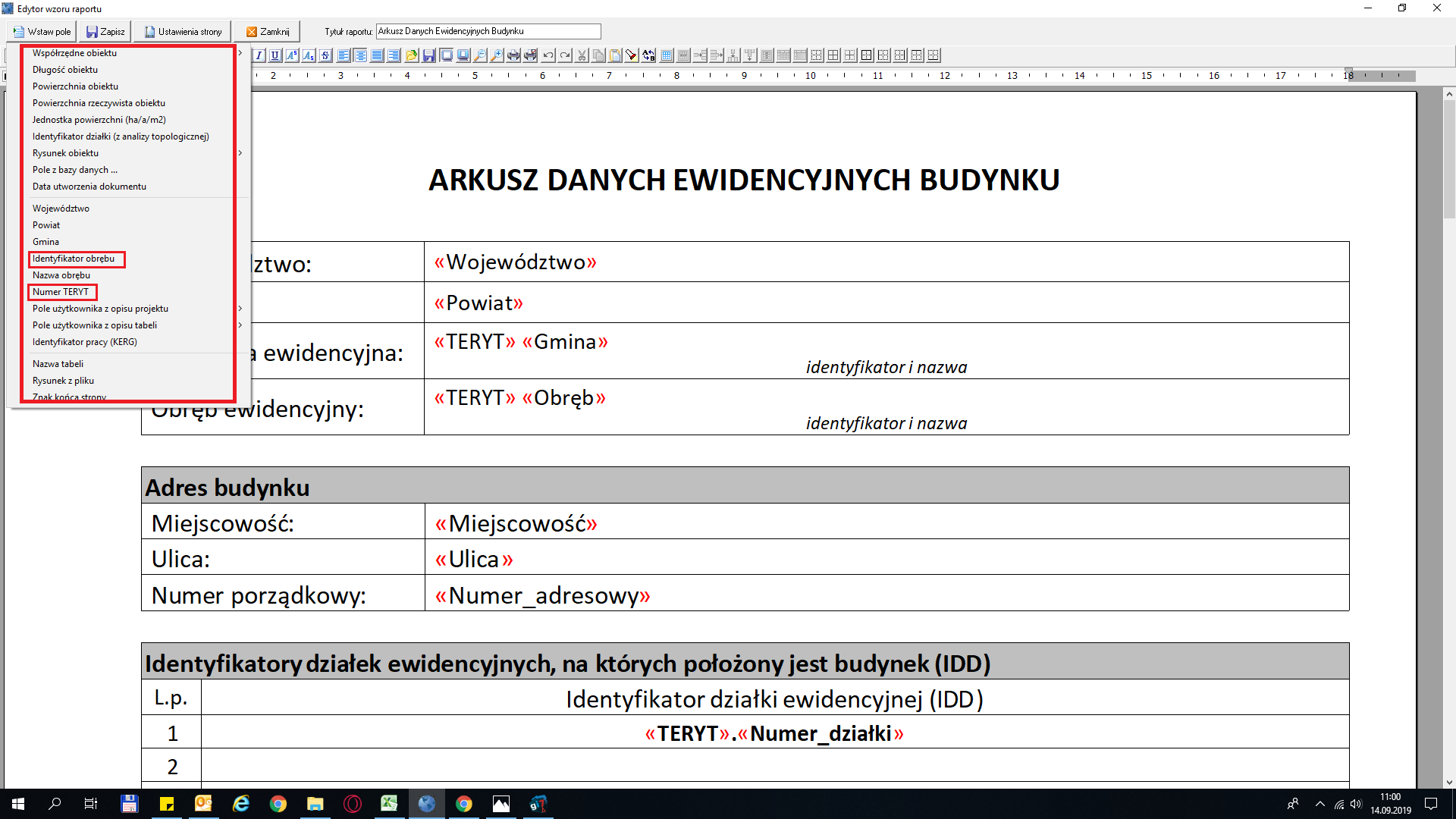
Task: Copy the selection
Action: (598, 55)
